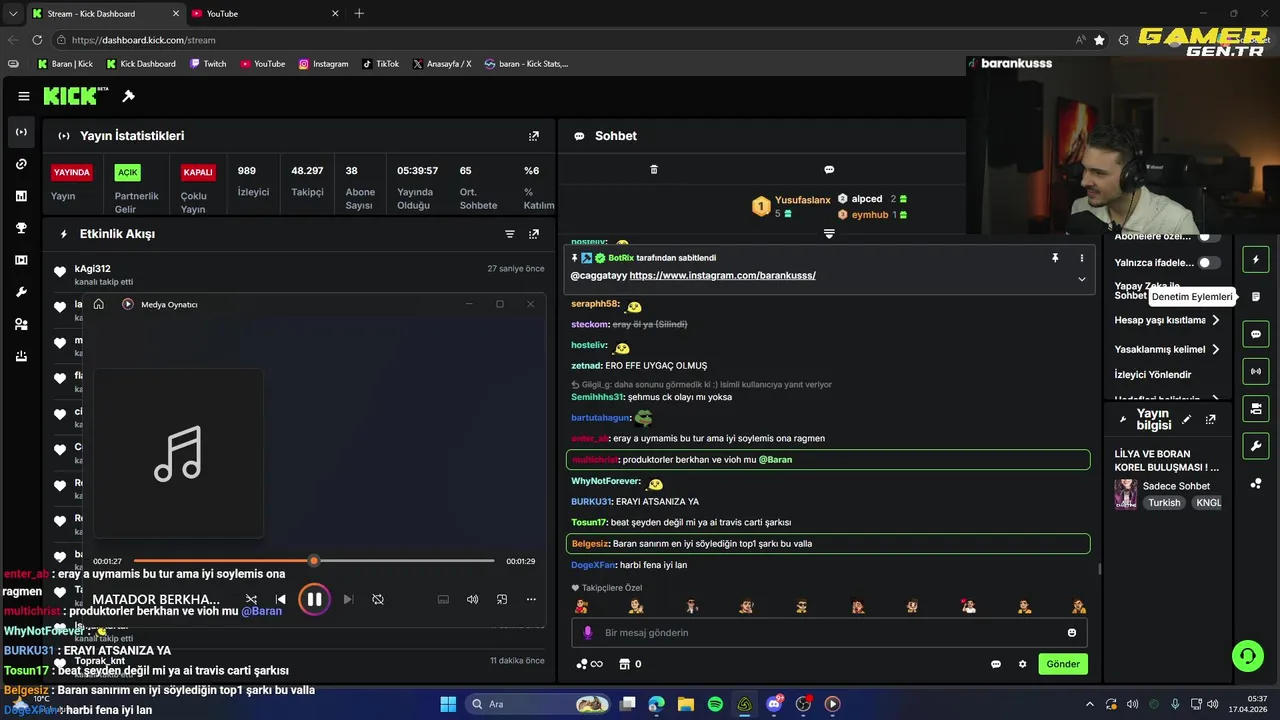Toggle repeat in Medya Oynatıcı
The height and width of the screenshot is (720, 1280).
click(378, 599)
